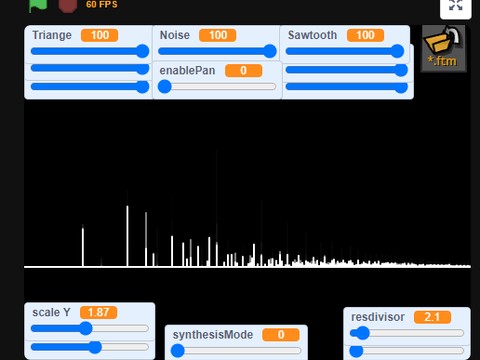480x360 pixels.
Task: Click the scale Y value 1.87
Action: pyautogui.click(x=98, y=312)
